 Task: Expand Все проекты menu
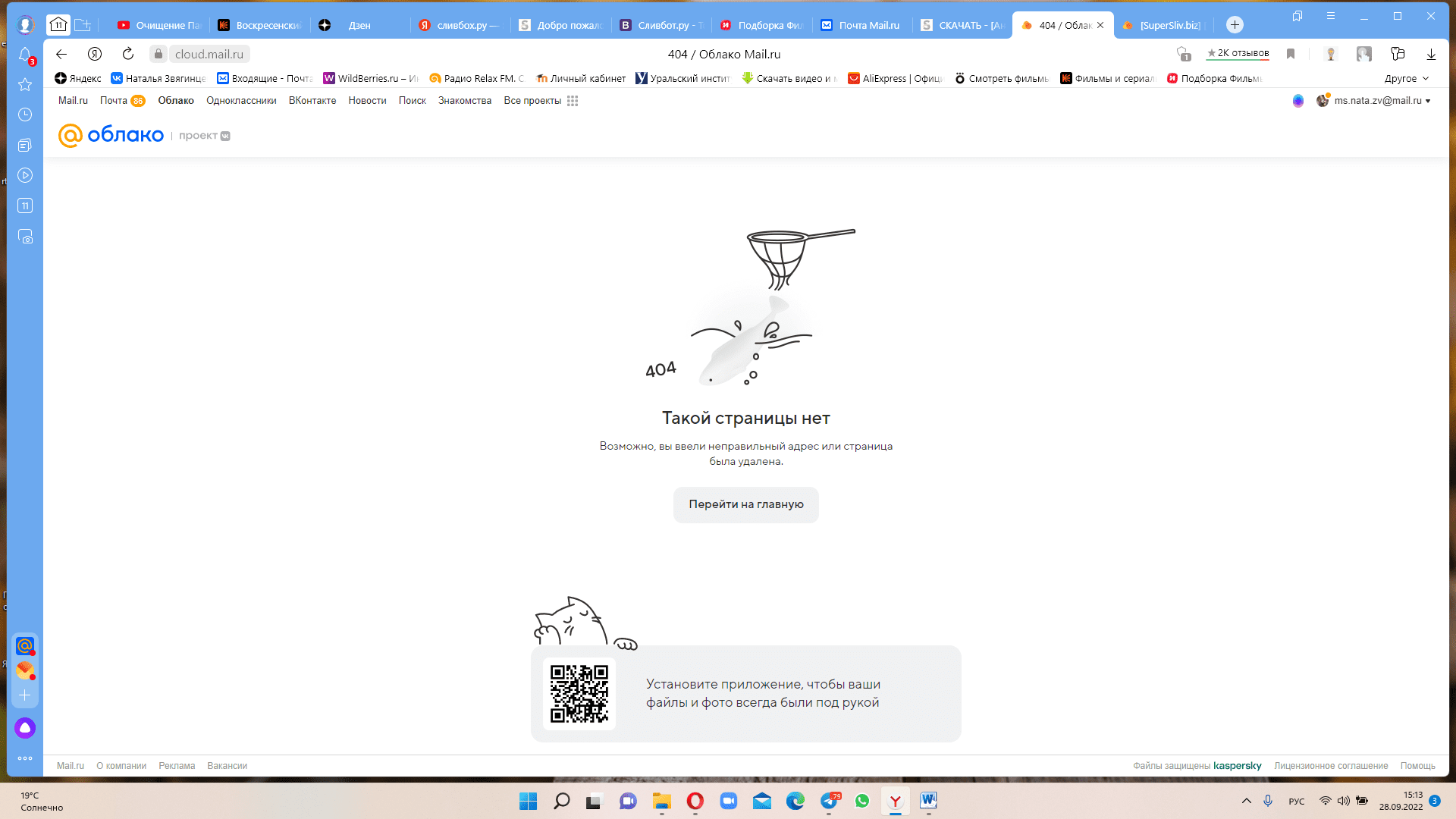(541, 100)
